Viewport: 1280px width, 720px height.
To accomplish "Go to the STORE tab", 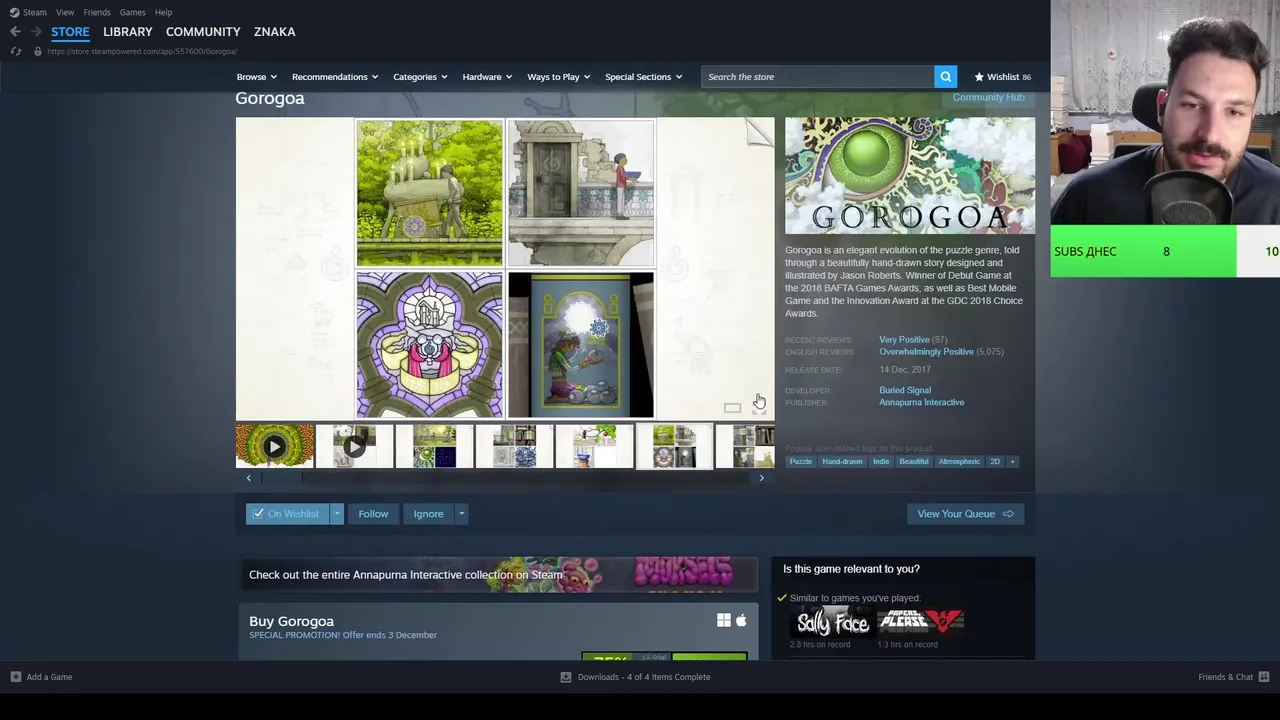I will point(70,32).
